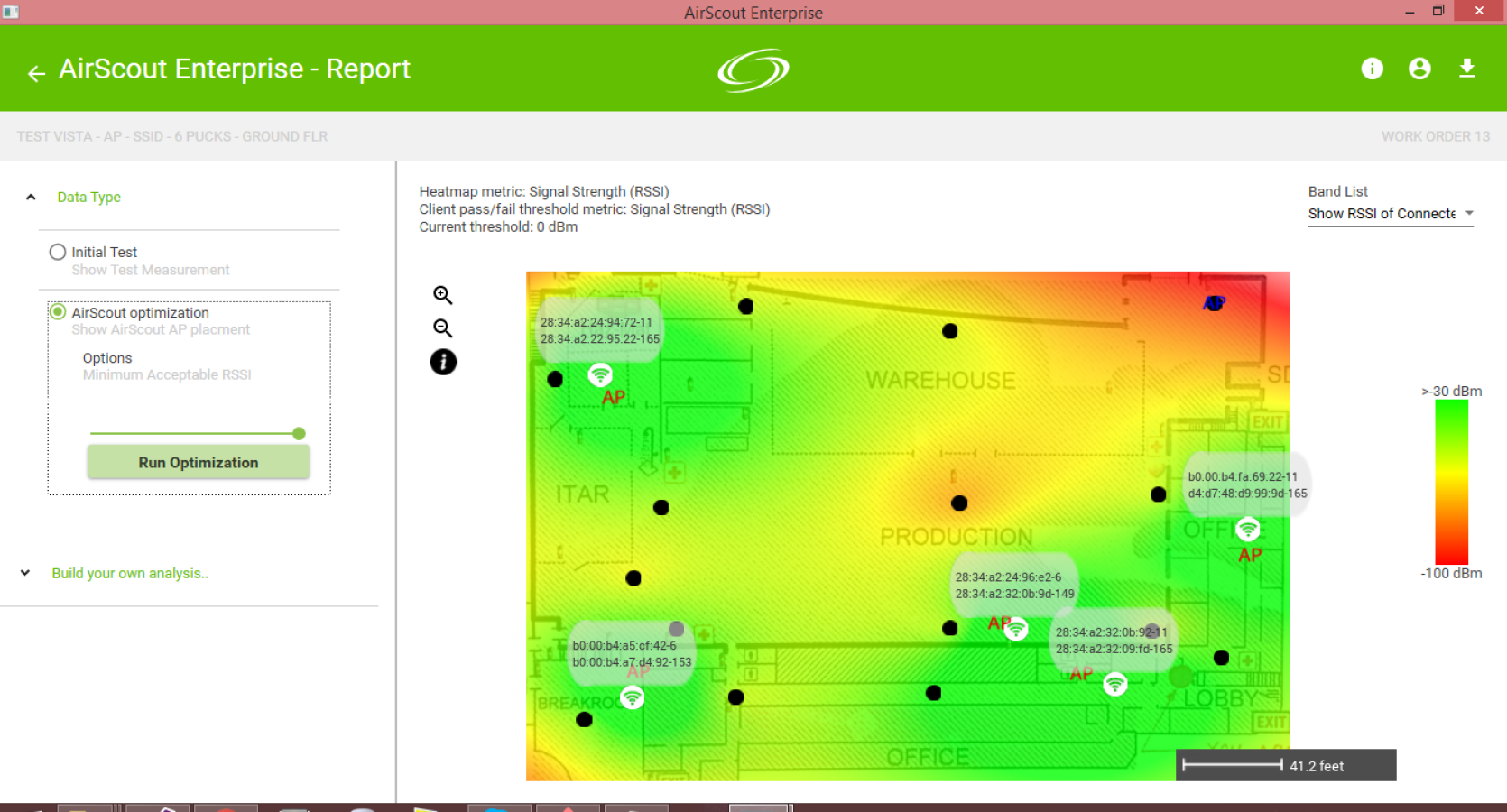Open the Band List dropdown

[1391, 214]
